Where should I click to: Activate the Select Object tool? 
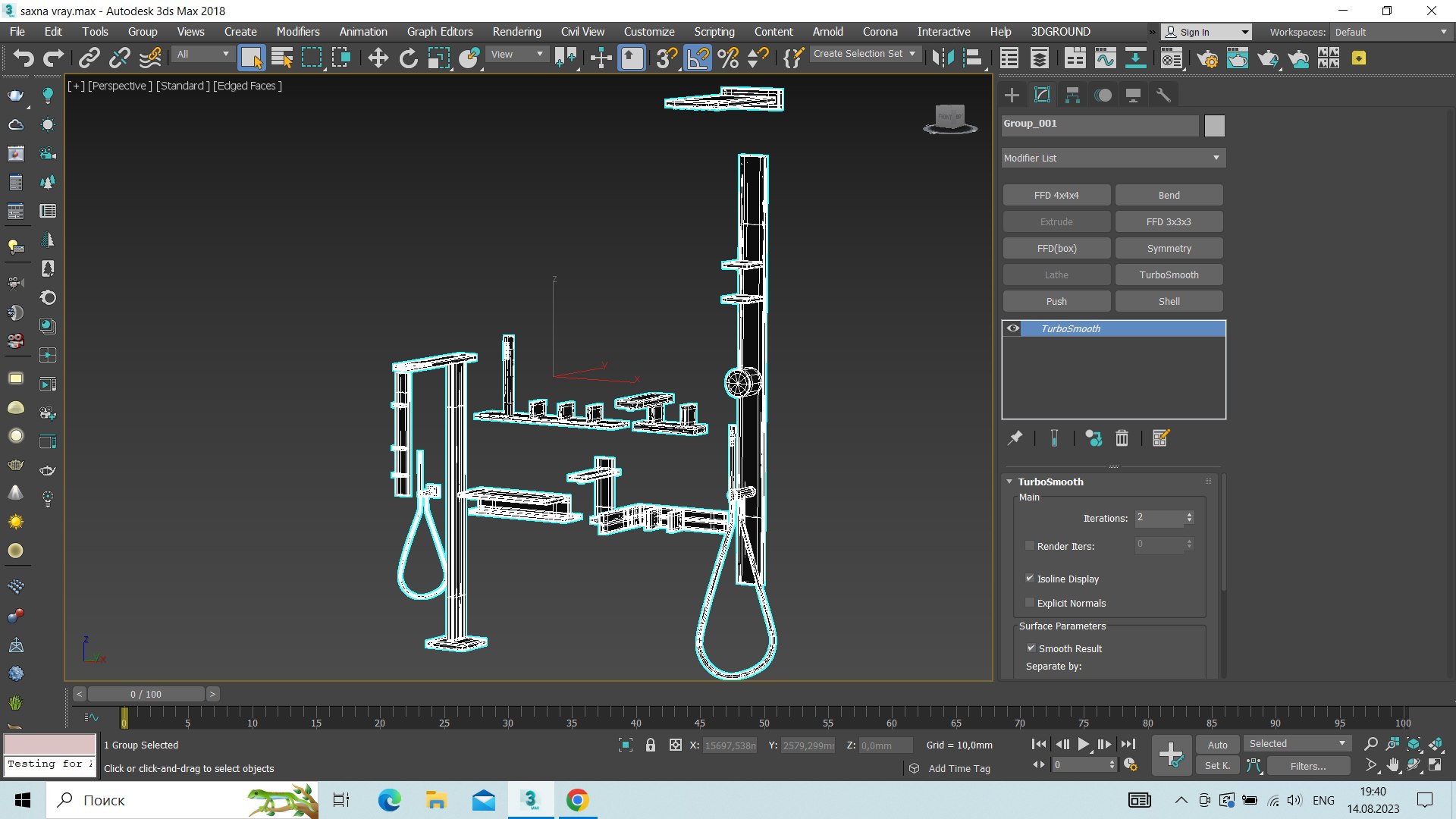pyautogui.click(x=251, y=58)
